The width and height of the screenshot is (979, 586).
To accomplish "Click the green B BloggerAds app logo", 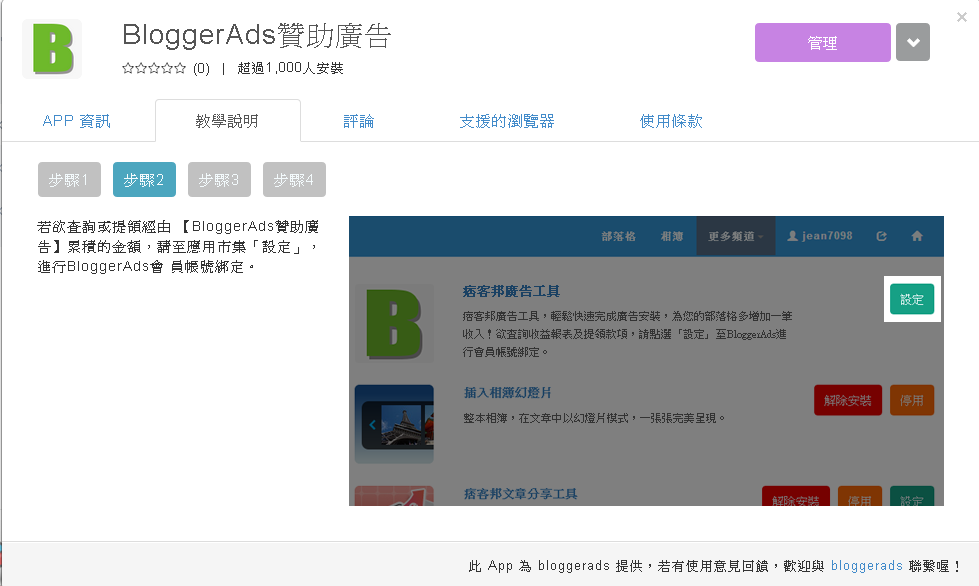I will 52,49.
